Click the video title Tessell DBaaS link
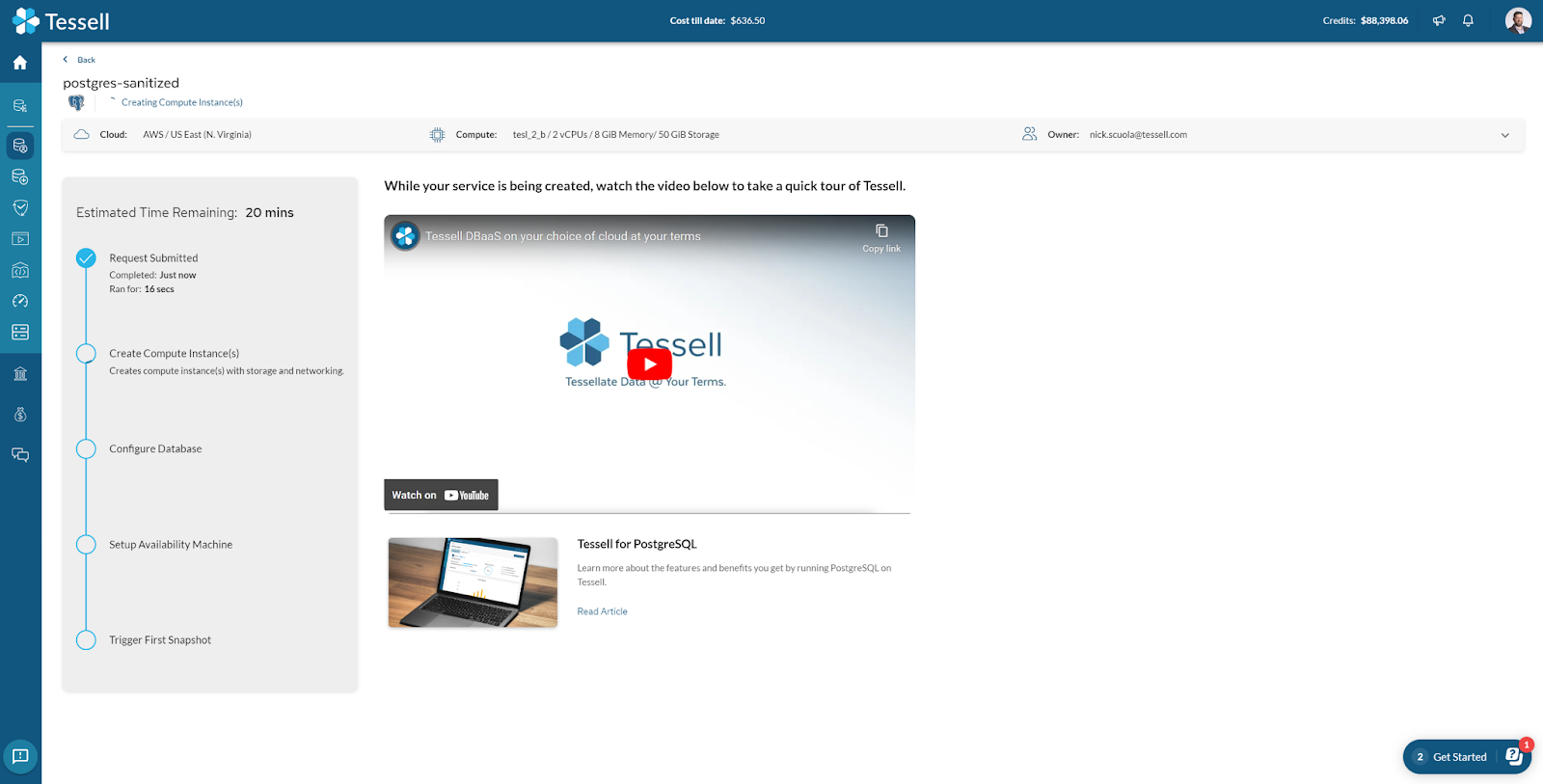The image size is (1543, 784). [x=563, y=236]
